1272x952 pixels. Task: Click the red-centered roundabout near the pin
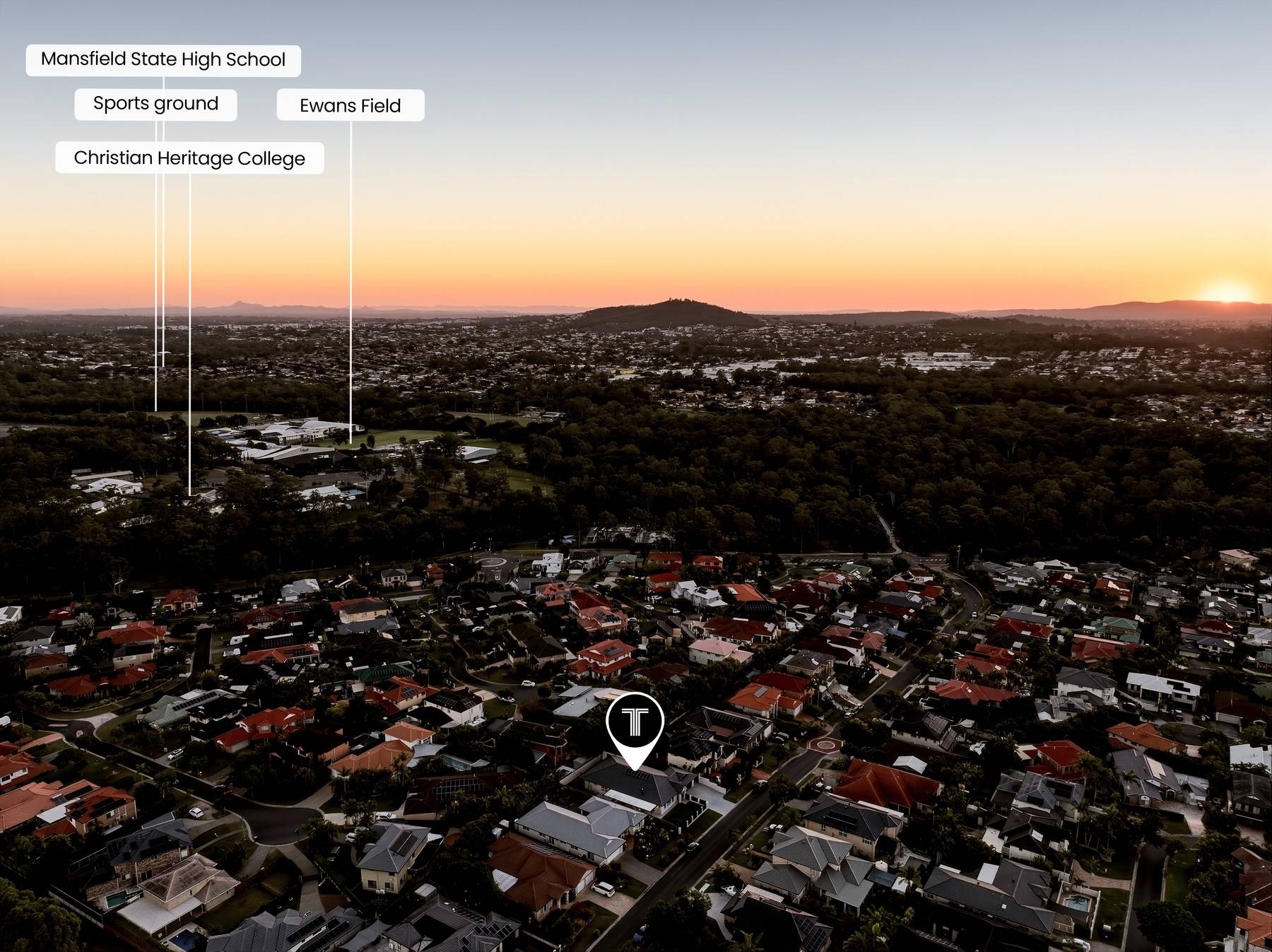pos(824,744)
